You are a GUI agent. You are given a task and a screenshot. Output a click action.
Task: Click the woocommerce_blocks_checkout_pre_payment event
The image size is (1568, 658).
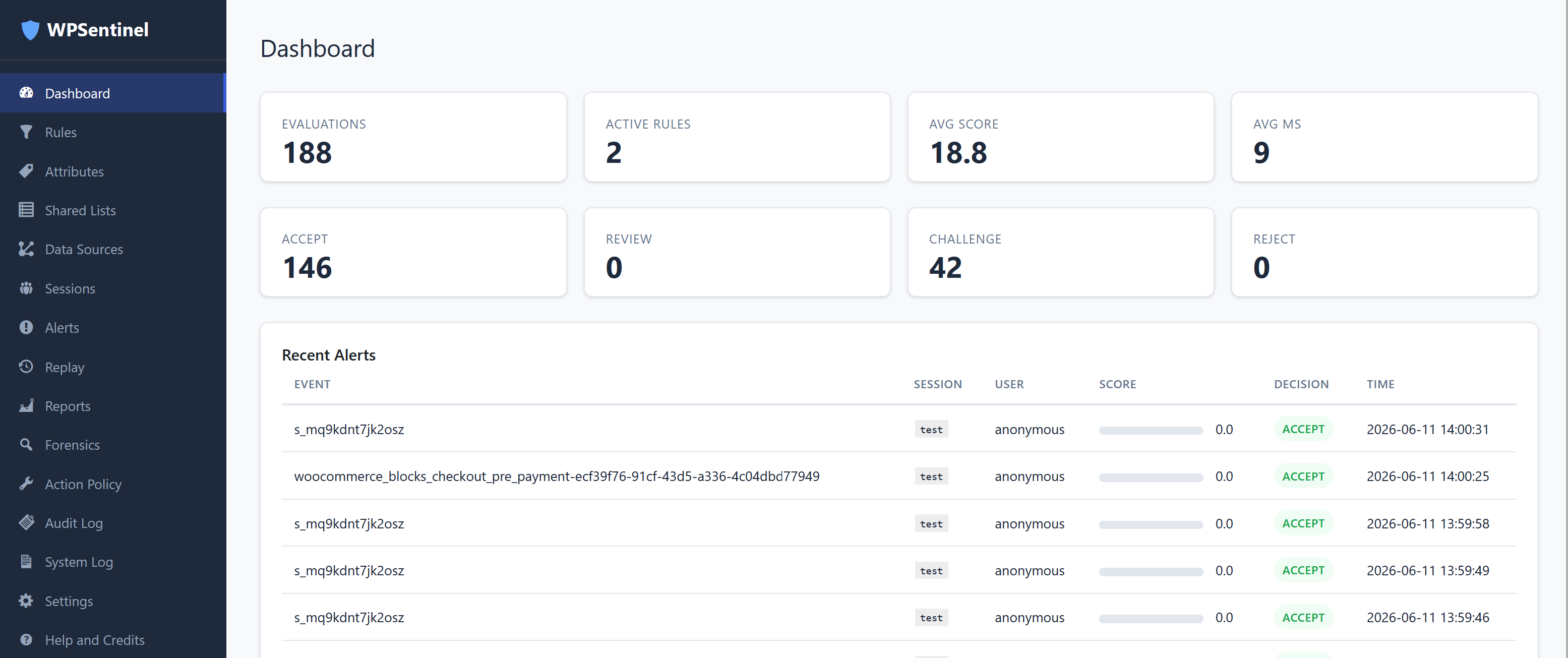(x=556, y=476)
